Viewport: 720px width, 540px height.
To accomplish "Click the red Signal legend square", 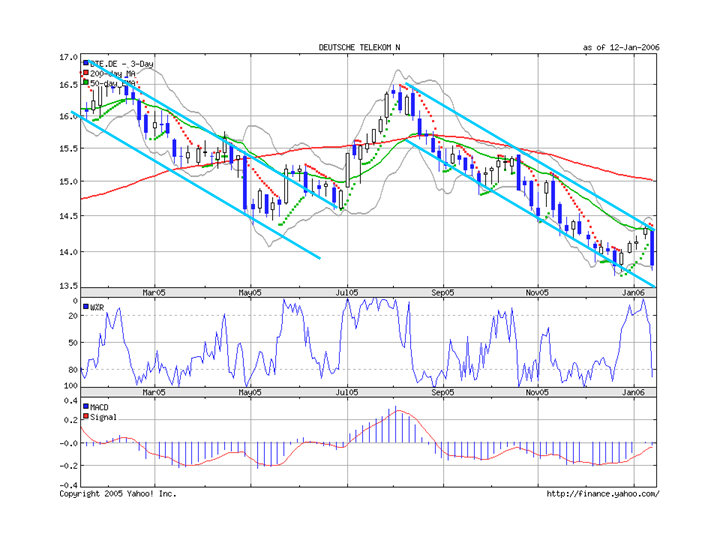I will (x=86, y=416).
